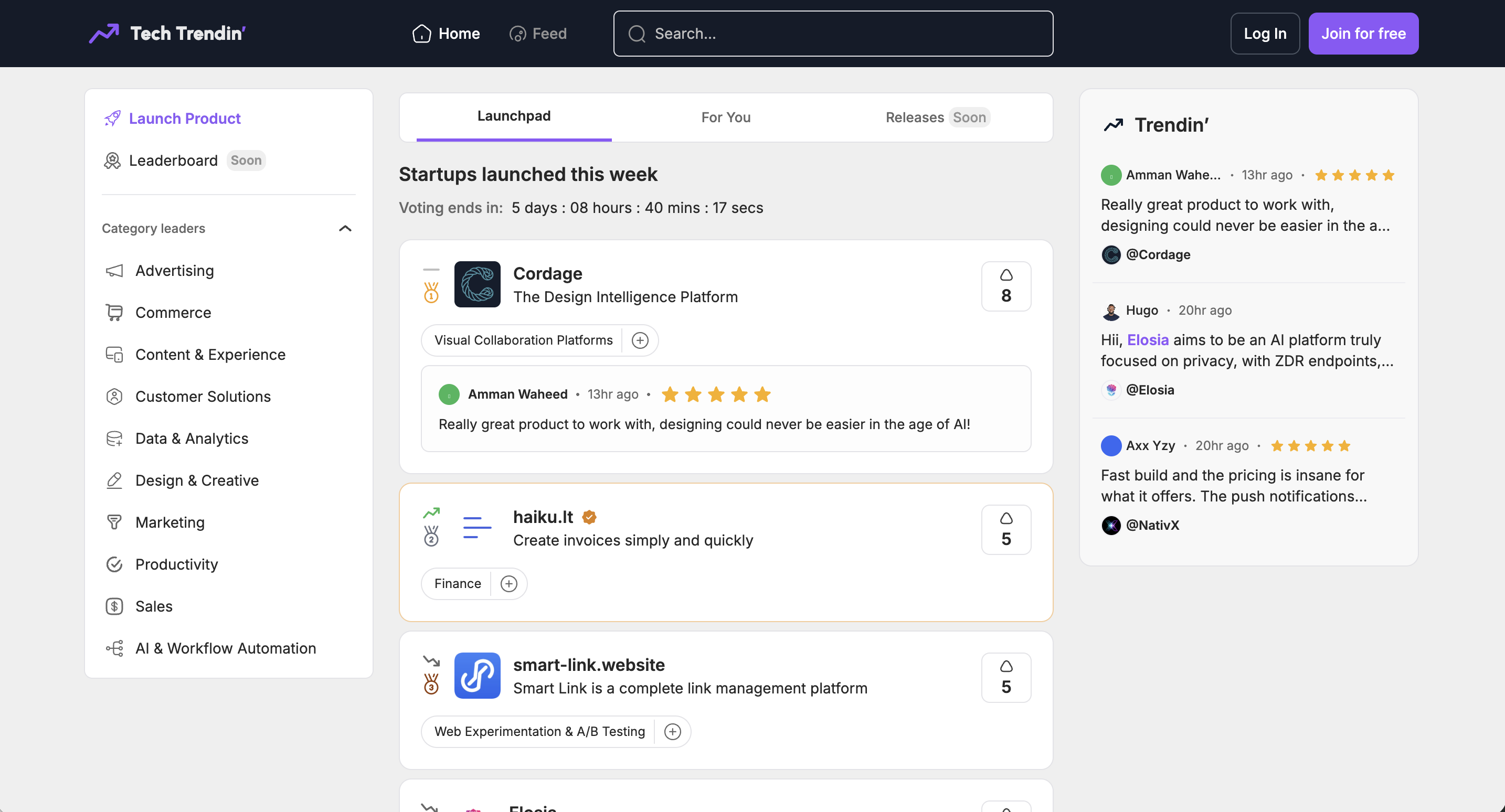
Task: Click the Trendin' arrow icon in right panel
Action: pyautogui.click(x=1114, y=125)
